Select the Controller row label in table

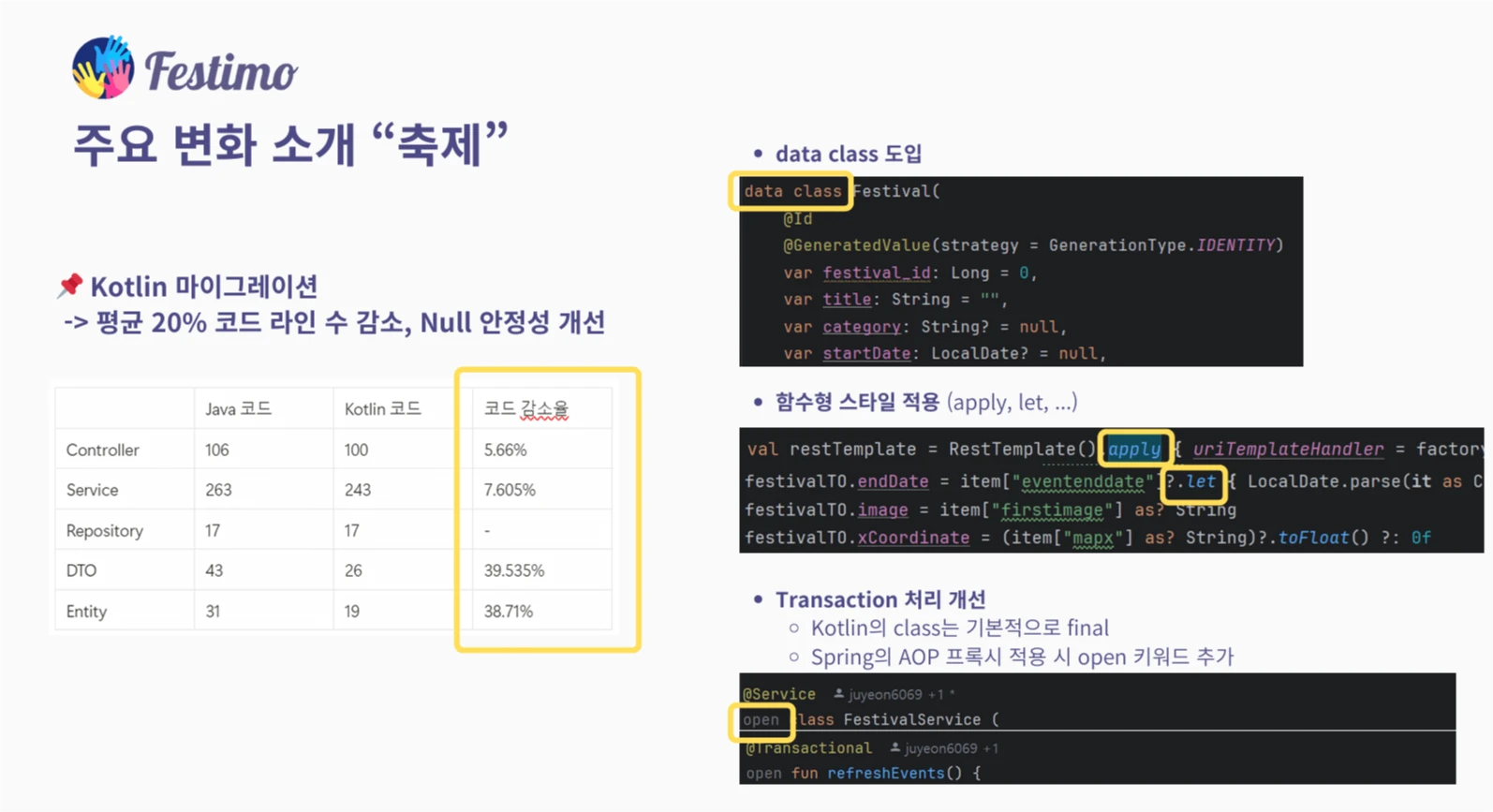(102, 450)
